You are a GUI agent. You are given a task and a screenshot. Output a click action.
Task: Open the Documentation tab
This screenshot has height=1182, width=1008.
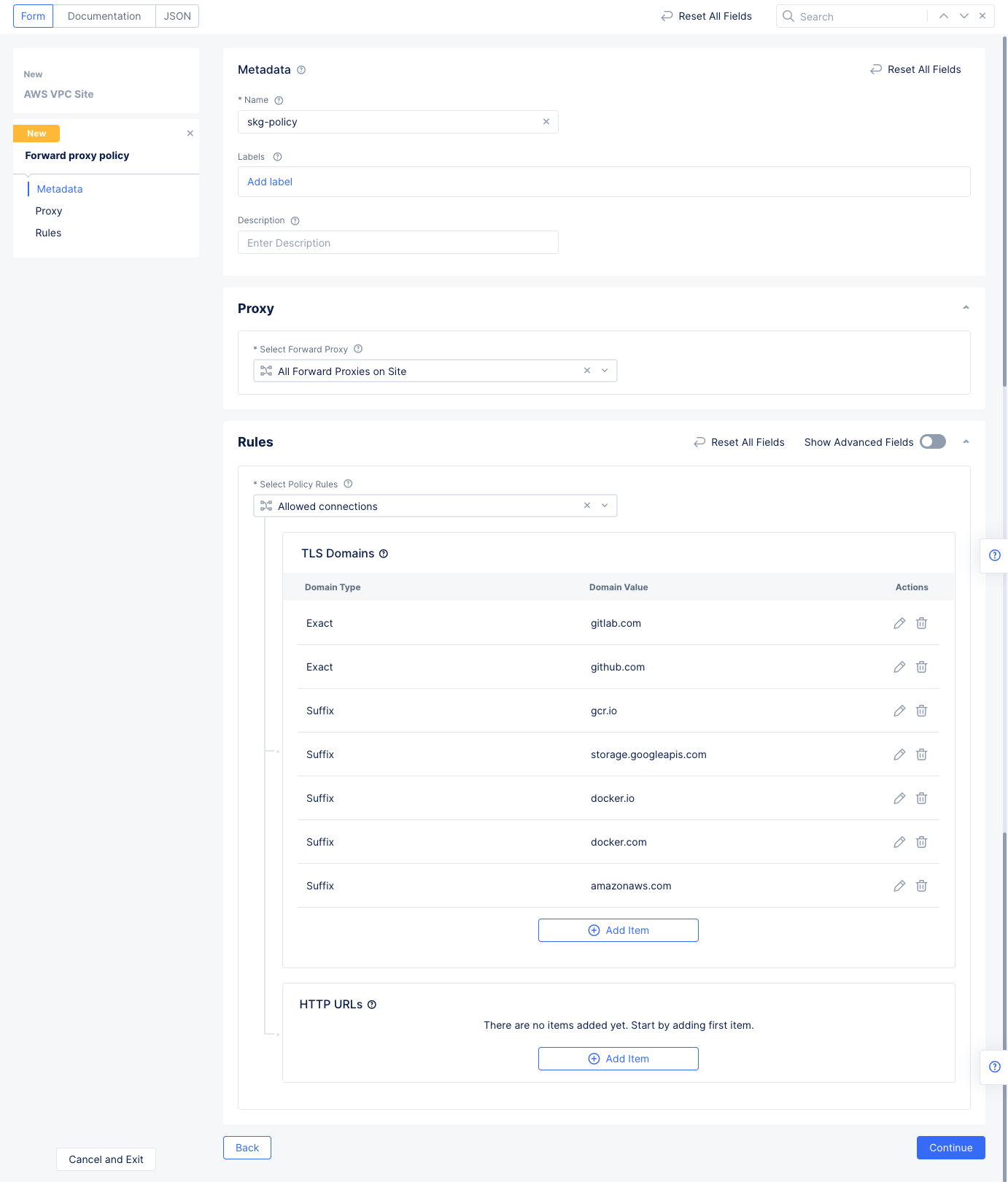[104, 16]
